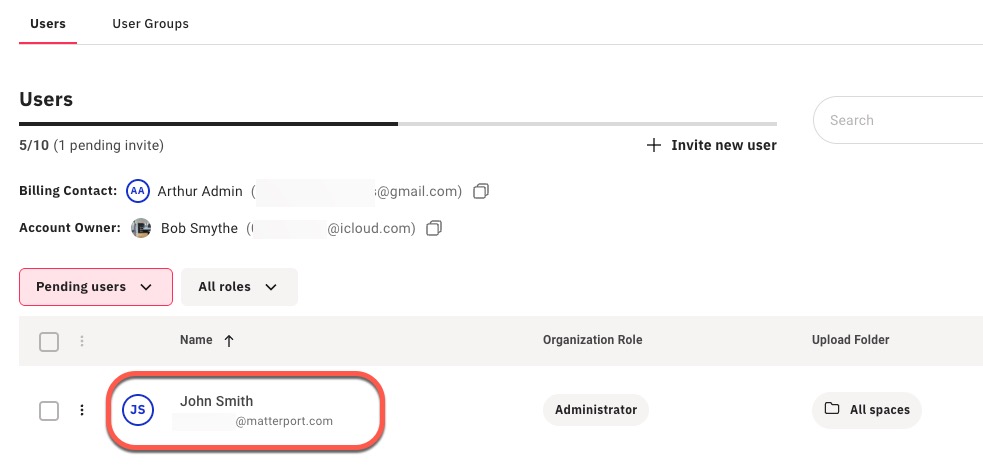983x472 pixels.
Task: Click the user seats usage progress bar
Action: [x=397, y=124]
